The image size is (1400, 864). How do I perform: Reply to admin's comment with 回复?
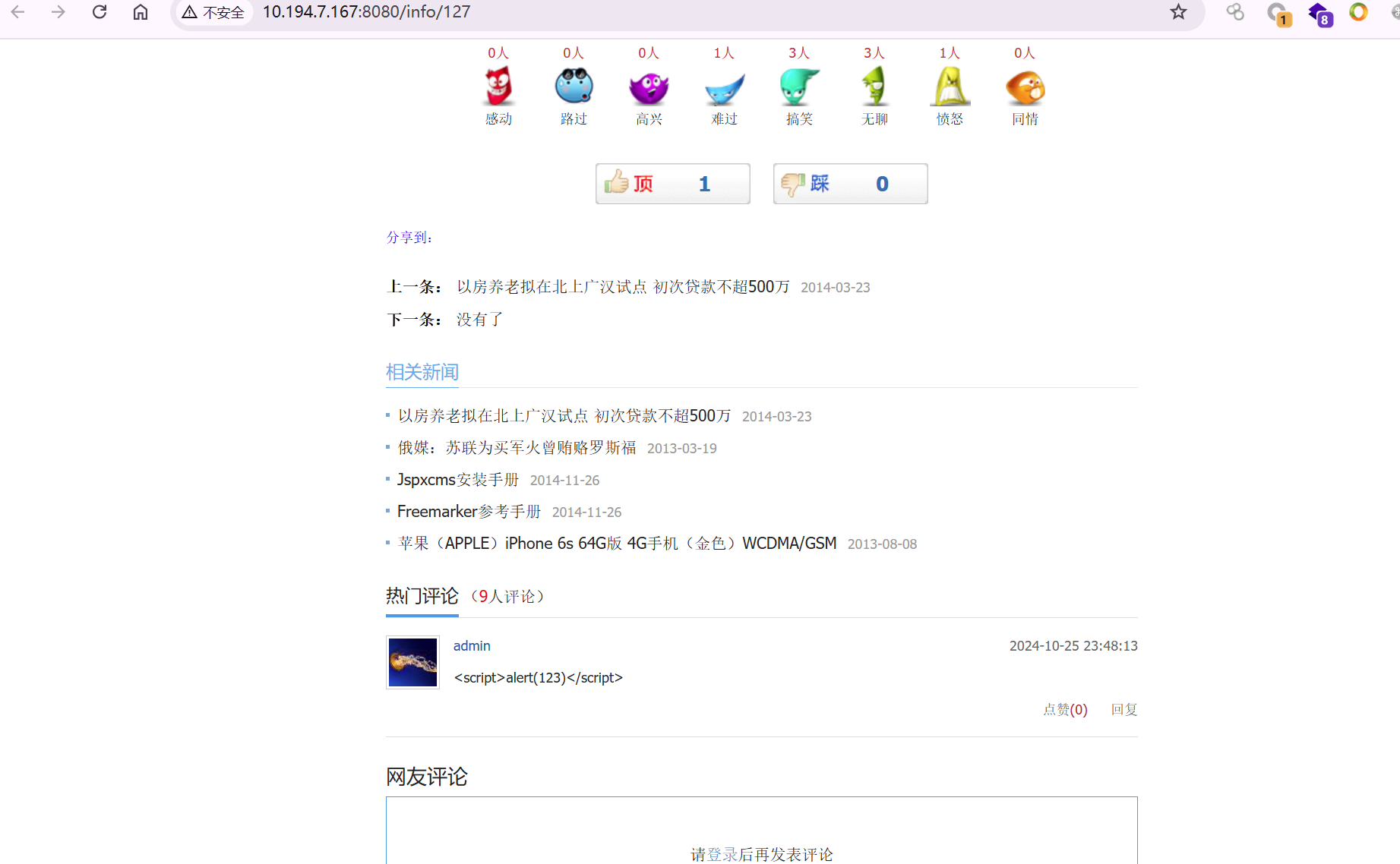(x=1123, y=710)
